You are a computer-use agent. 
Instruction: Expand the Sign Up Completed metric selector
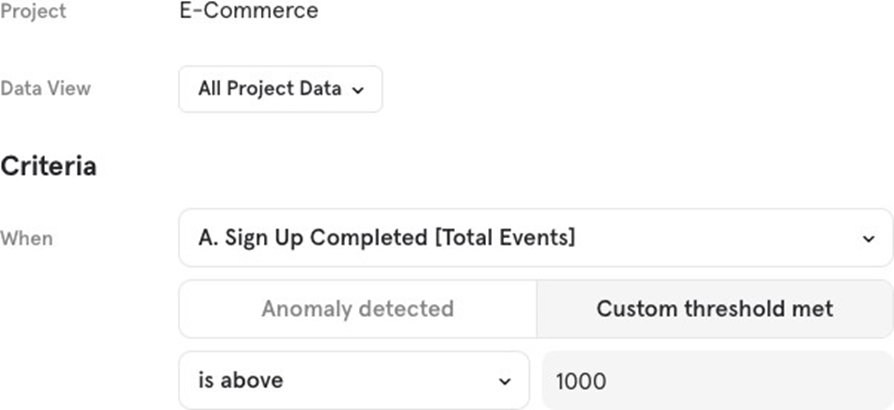(x=535, y=238)
